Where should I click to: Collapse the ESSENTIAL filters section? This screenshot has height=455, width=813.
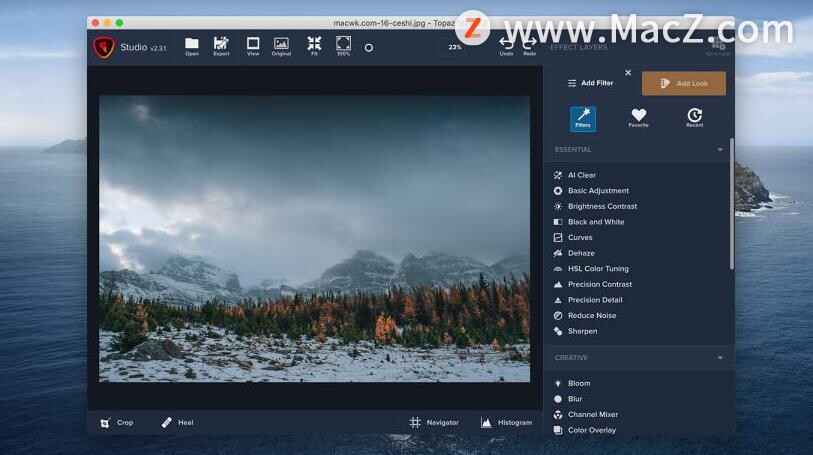(x=720, y=150)
